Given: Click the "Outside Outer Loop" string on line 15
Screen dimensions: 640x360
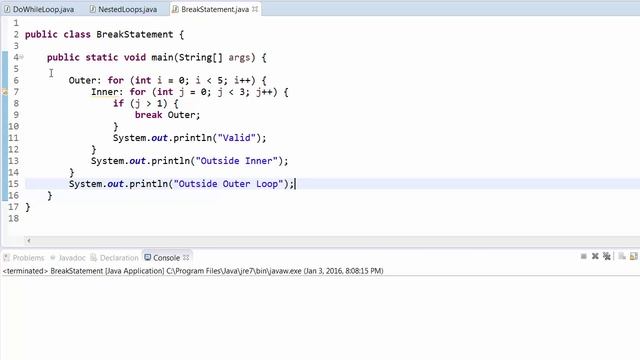Looking at the screenshot, I should point(228,184).
